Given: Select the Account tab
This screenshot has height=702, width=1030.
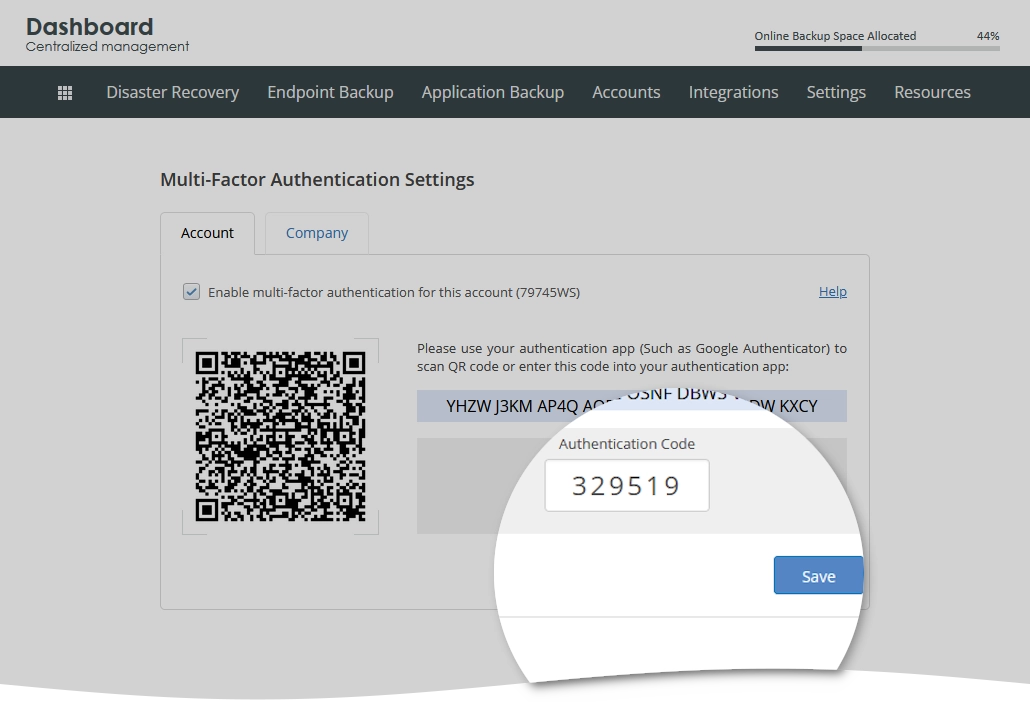Looking at the screenshot, I should click(x=208, y=233).
